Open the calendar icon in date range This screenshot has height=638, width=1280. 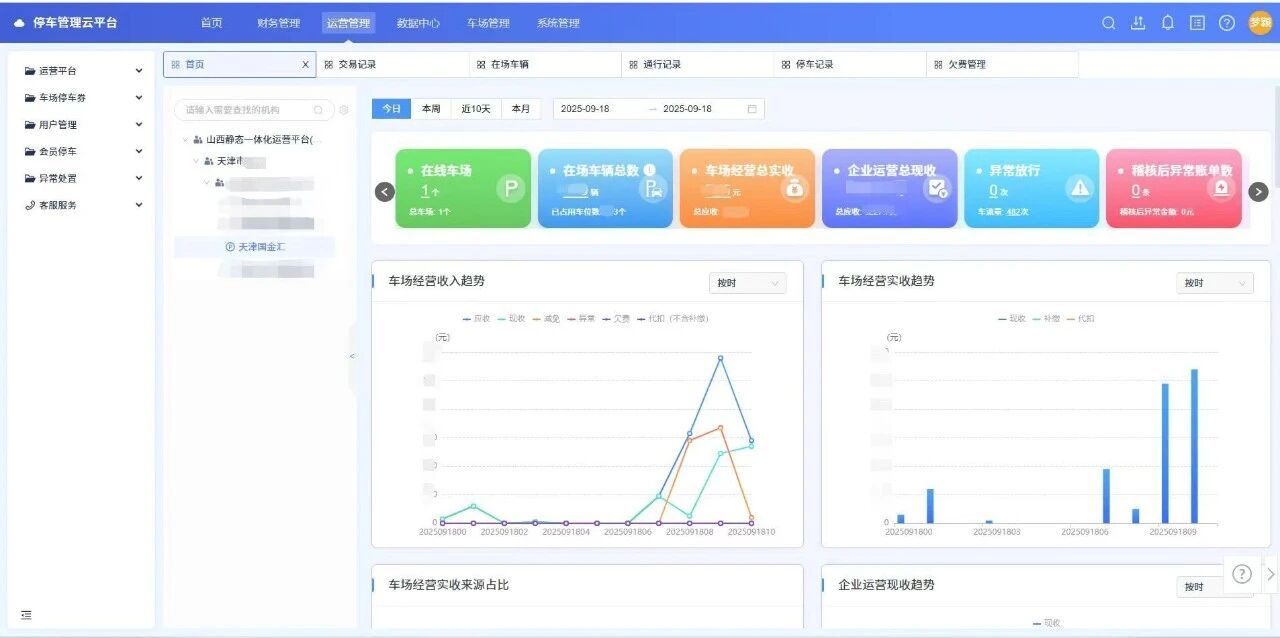(x=752, y=109)
